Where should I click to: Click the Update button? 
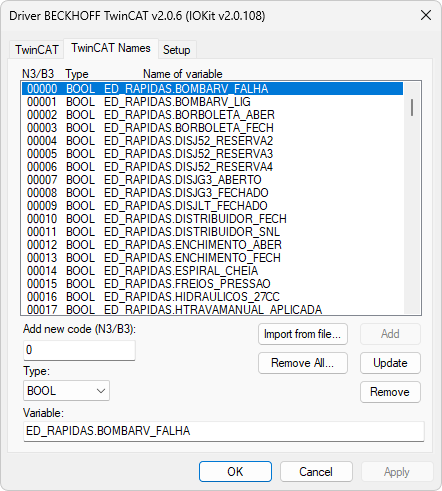point(390,363)
